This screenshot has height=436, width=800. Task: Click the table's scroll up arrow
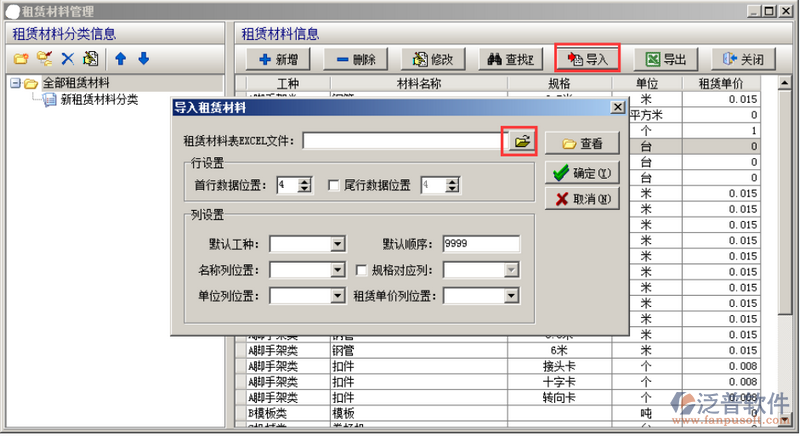pyautogui.click(x=785, y=83)
